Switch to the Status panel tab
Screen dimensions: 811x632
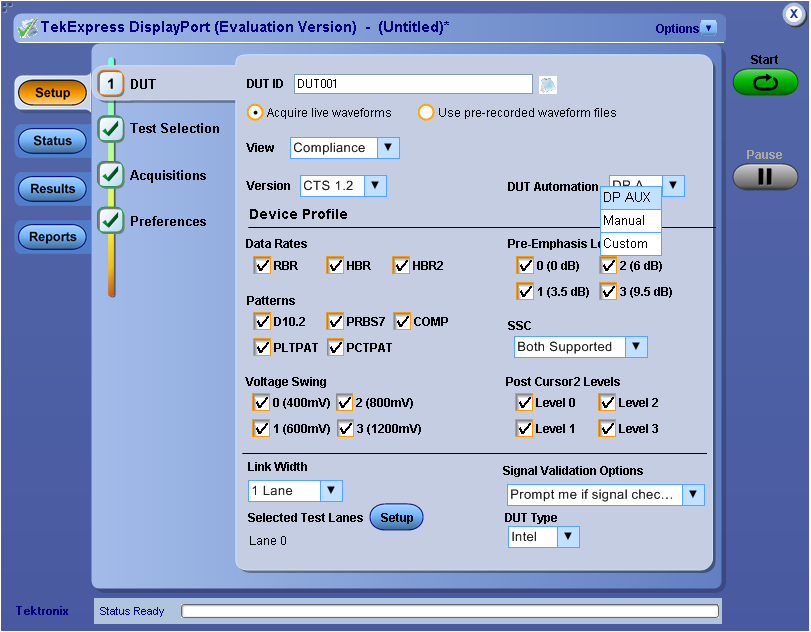click(52, 141)
